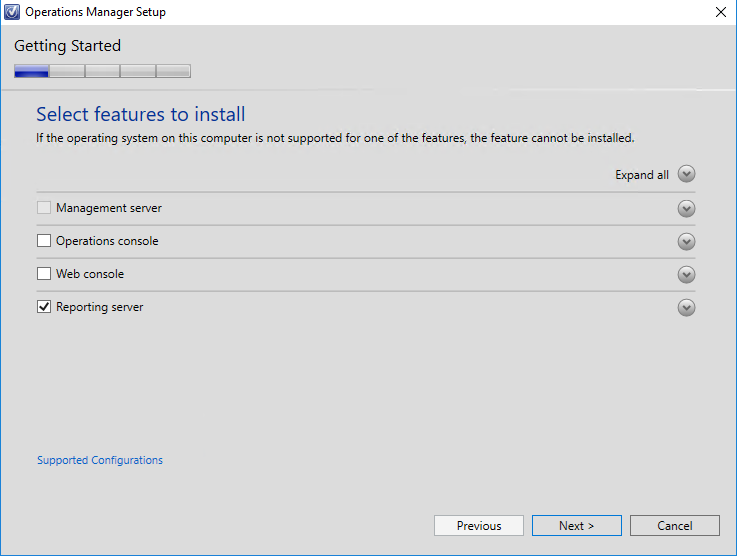Expand Management server details chevron
This screenshot has height=556, width=737.
pos(686,208)
